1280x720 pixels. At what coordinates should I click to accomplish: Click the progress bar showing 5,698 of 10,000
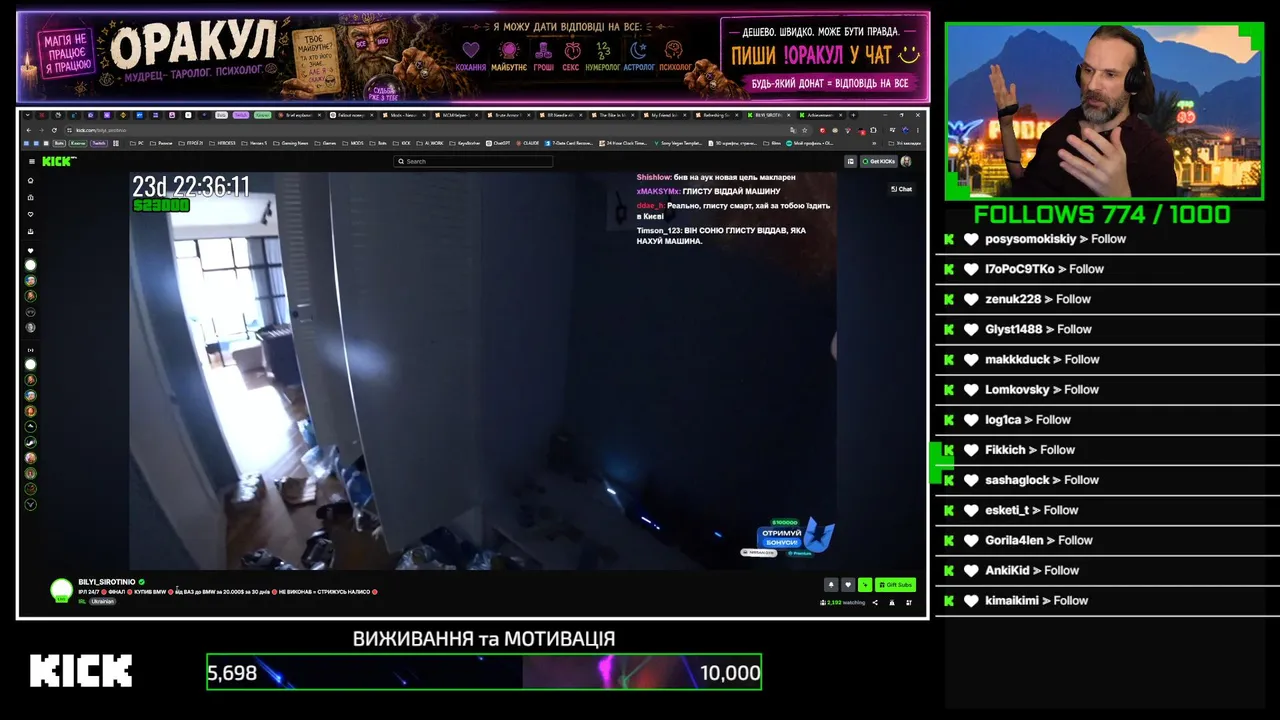pyautogui.click(x=484, y=672)
